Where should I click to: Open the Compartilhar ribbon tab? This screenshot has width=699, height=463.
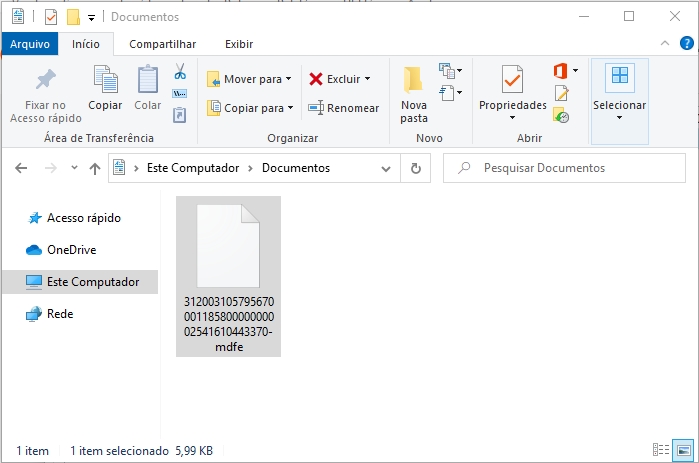pos(162,44)
